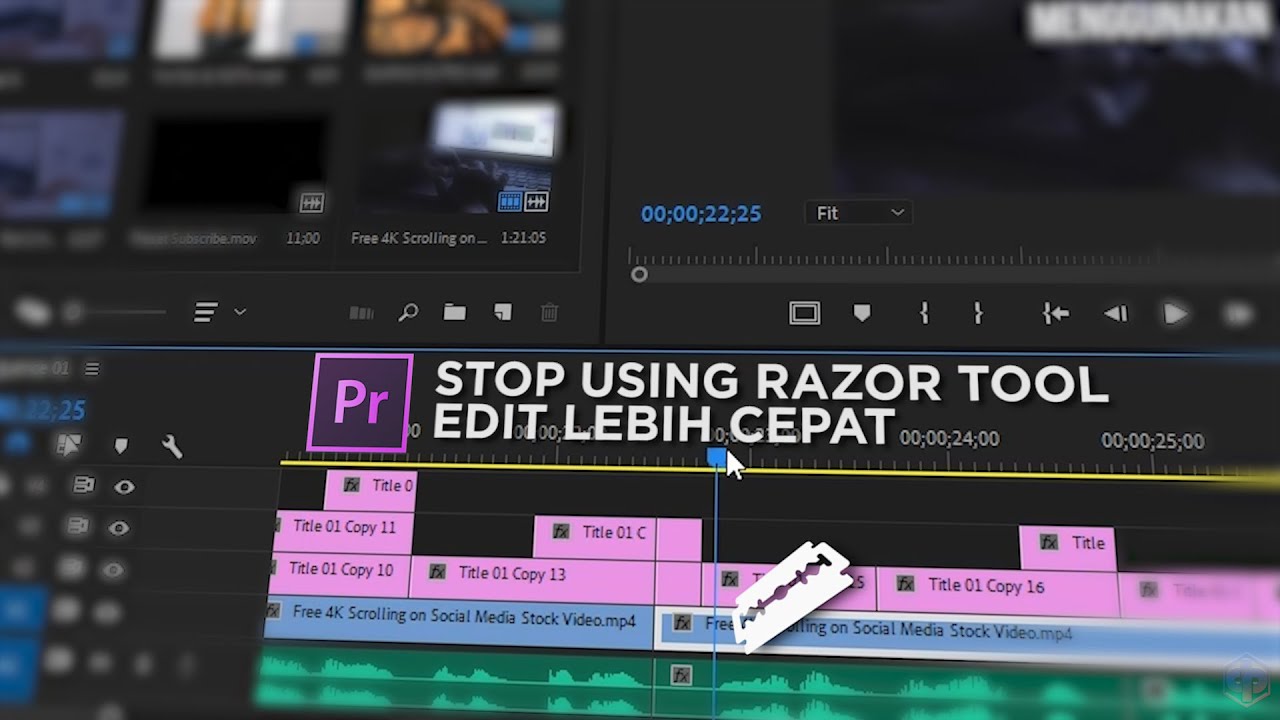Viewport: 1280px width, 720px height.
Task: Add Marker in Program monitor transport
Action: click(862, 314)
